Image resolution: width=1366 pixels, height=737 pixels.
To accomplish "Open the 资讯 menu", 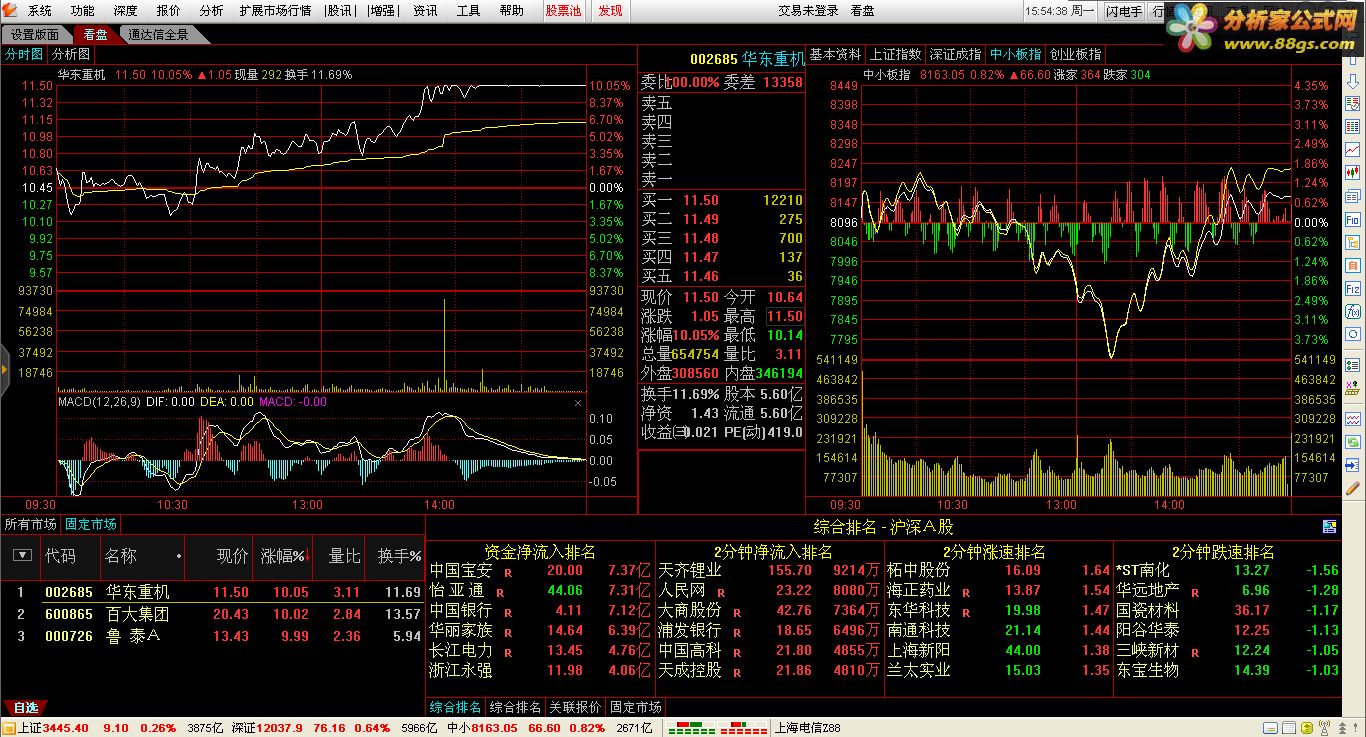I will pyautogui.click(x=425, y=11).
